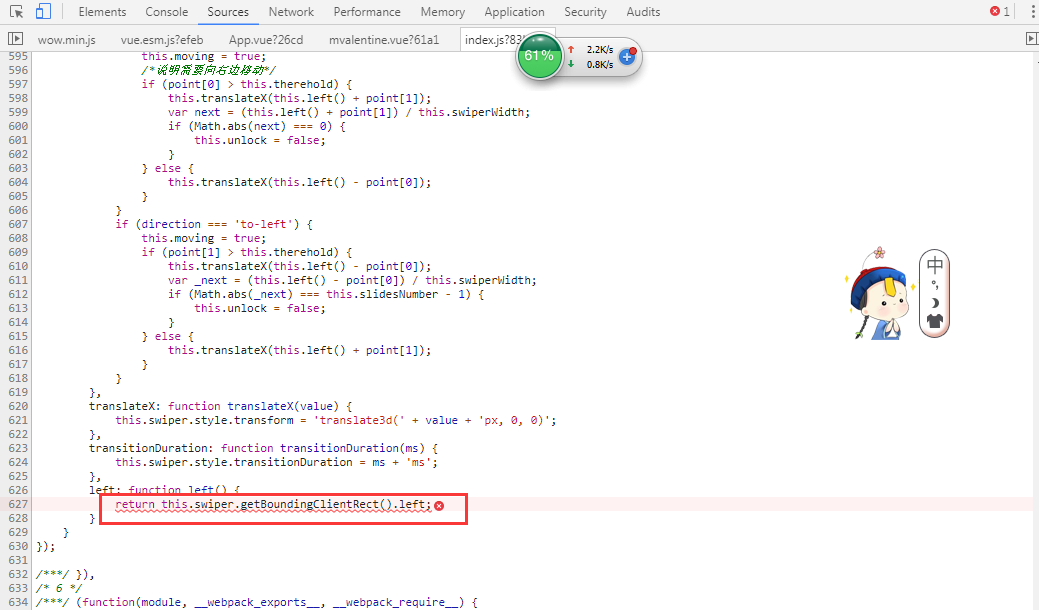The image size is (1039, 610).
Task: Select the Sources tab
Action: coord(228,12)
